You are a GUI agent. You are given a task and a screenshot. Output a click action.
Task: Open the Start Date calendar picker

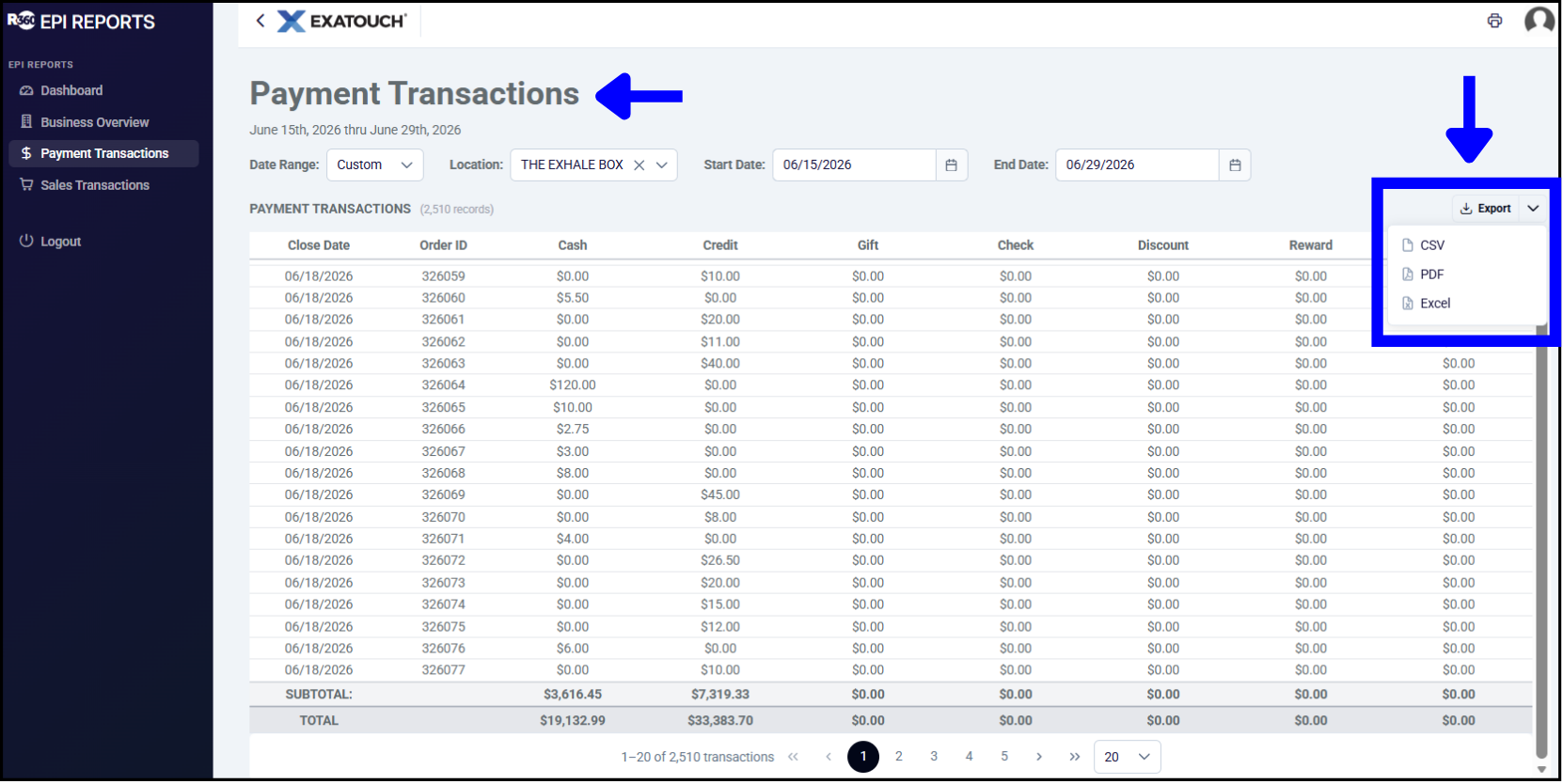tap(951, 165)
